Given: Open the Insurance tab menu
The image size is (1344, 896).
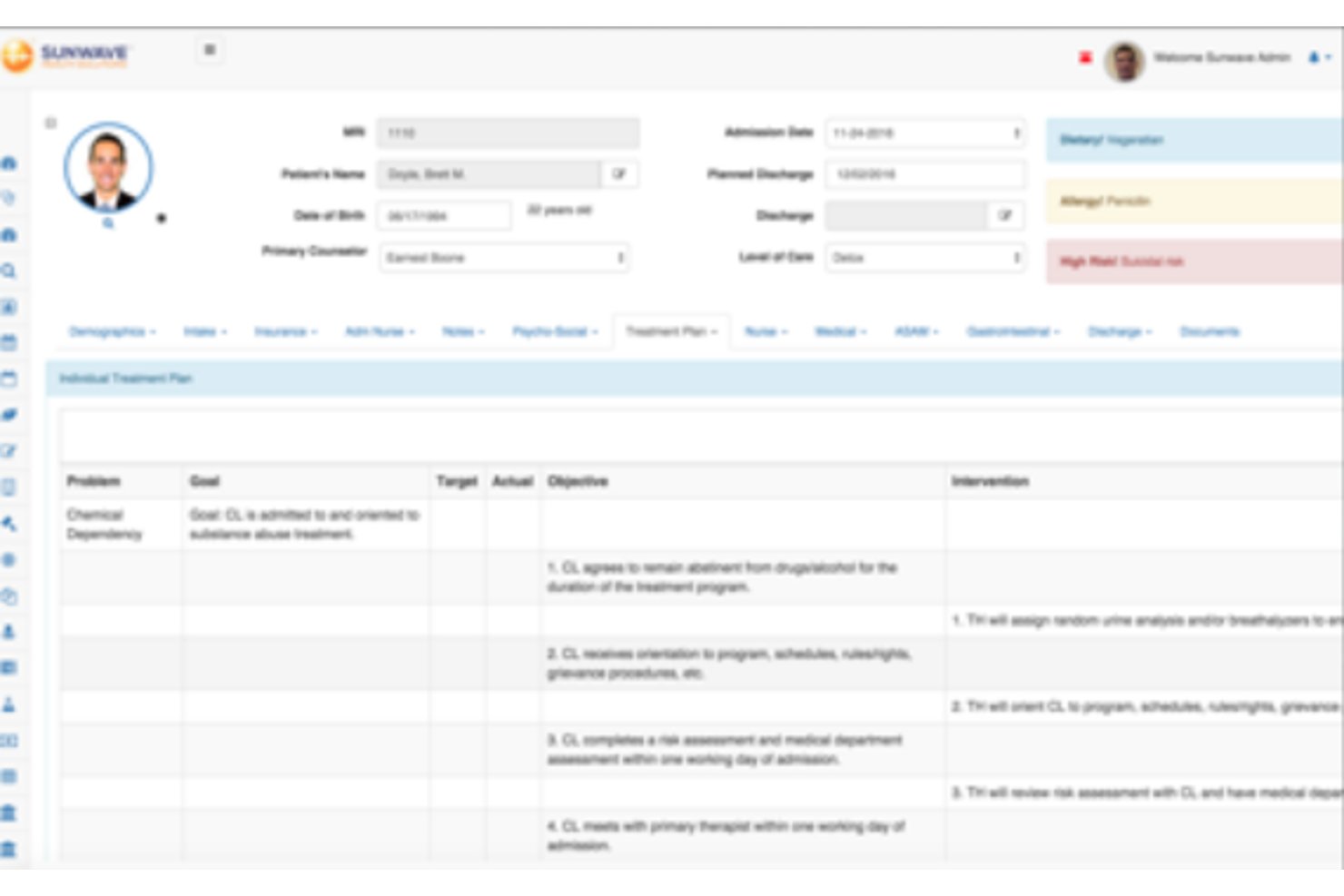Looking at the screenshot, I should [286, 331].
